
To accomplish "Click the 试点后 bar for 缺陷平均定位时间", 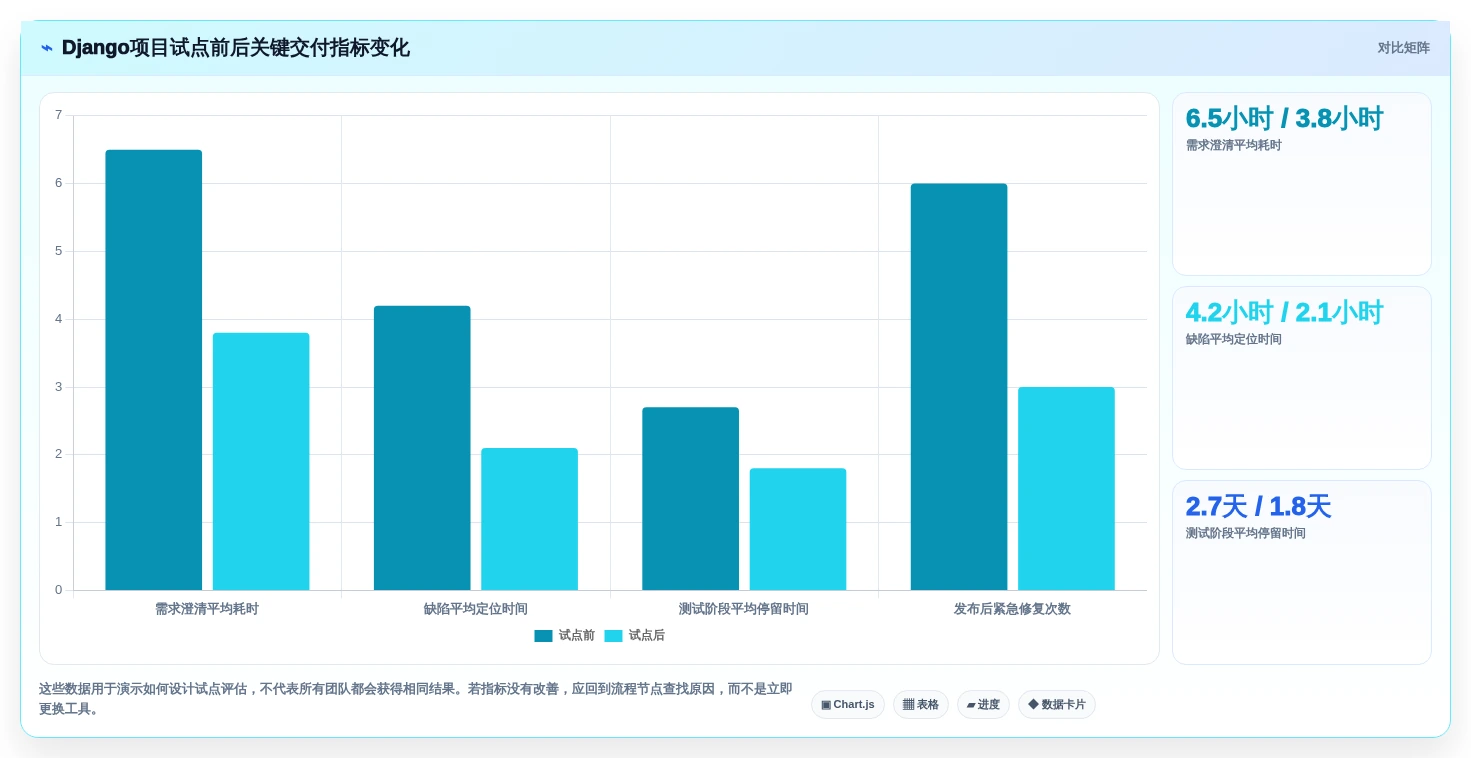I will coord(529,519).
